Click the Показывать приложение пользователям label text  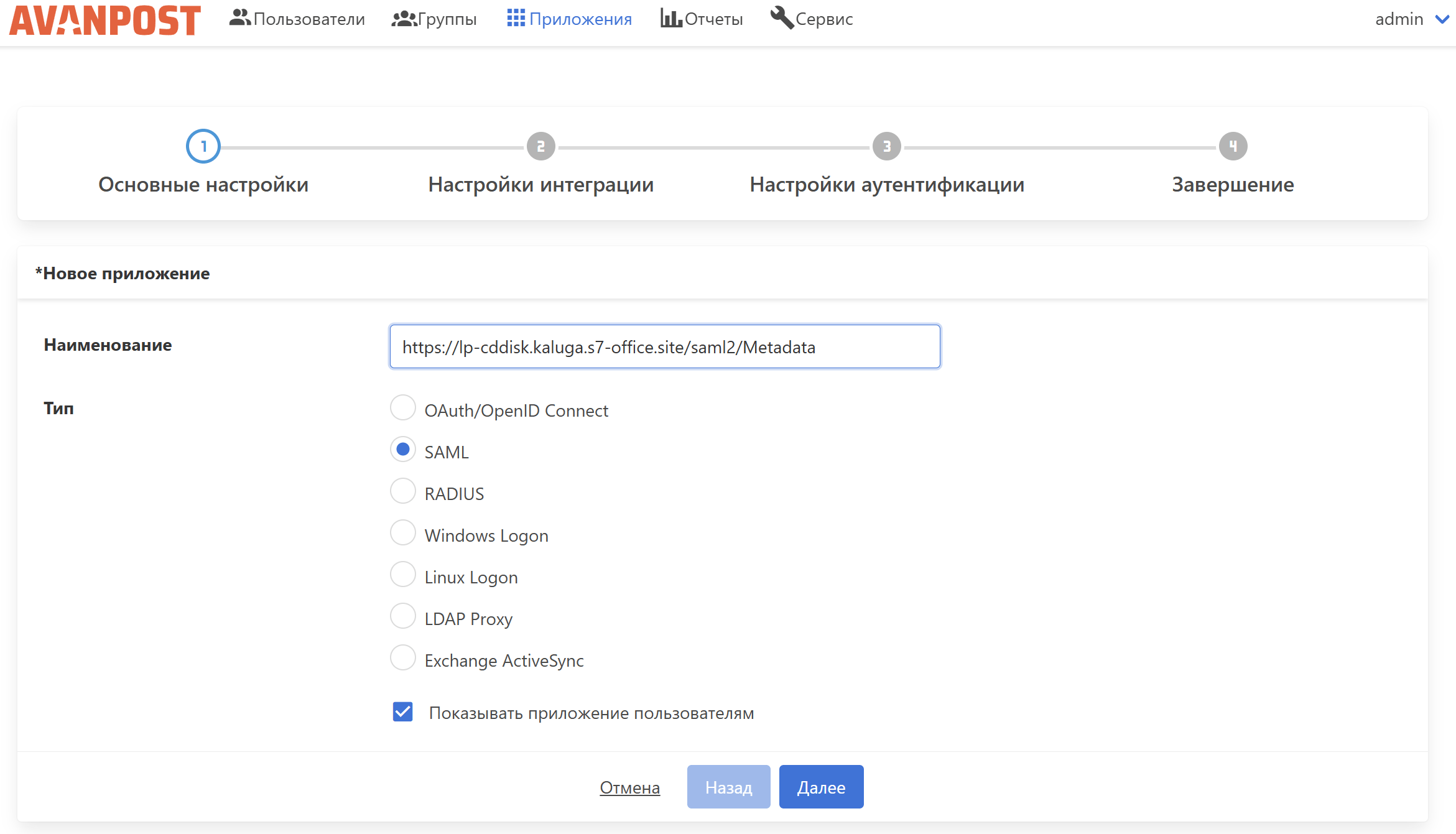(591, 713)
